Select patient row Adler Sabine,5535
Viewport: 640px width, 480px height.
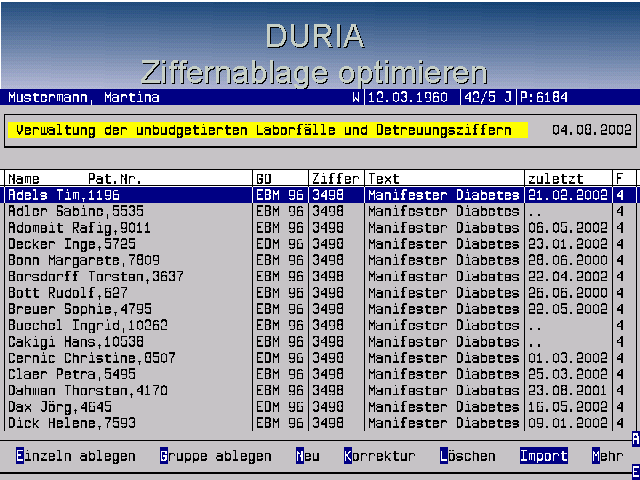tap(320, 211)
